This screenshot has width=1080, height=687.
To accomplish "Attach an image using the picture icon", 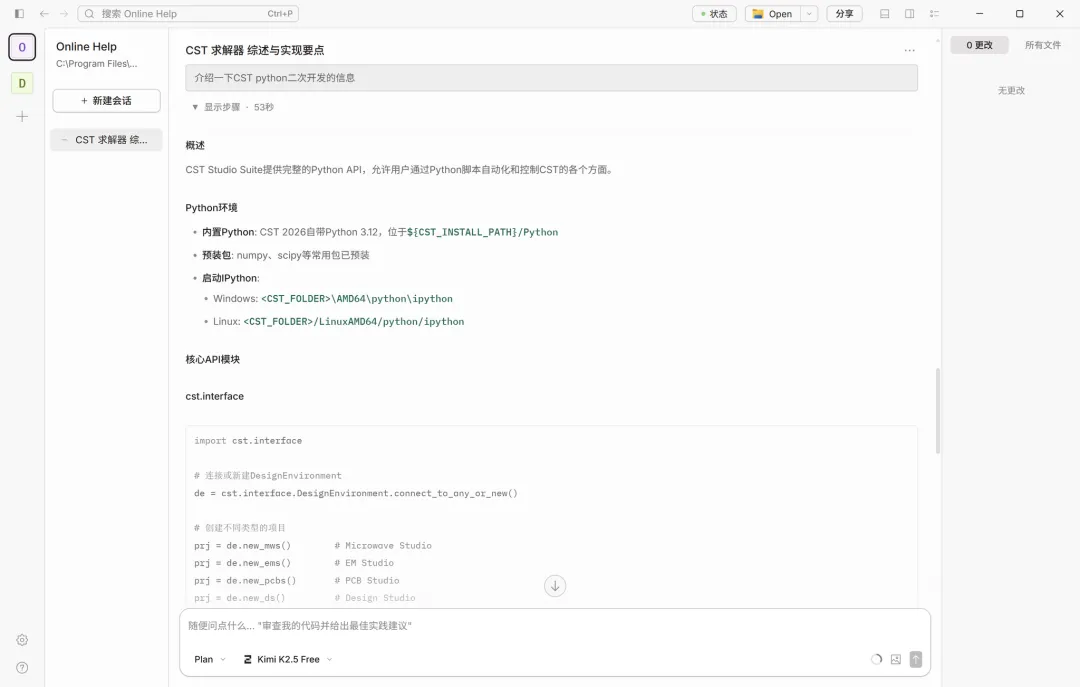I will (895, 659).
